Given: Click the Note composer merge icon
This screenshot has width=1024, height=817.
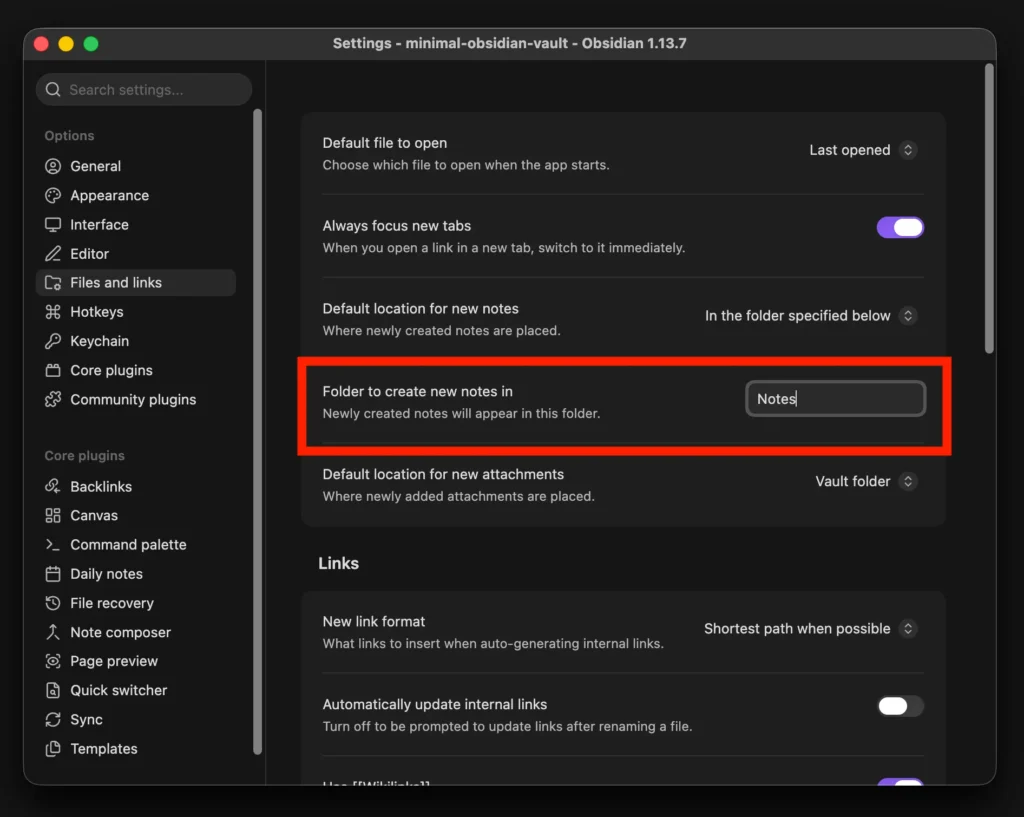Looking at the screenshot, I should [x=53, y=632].
